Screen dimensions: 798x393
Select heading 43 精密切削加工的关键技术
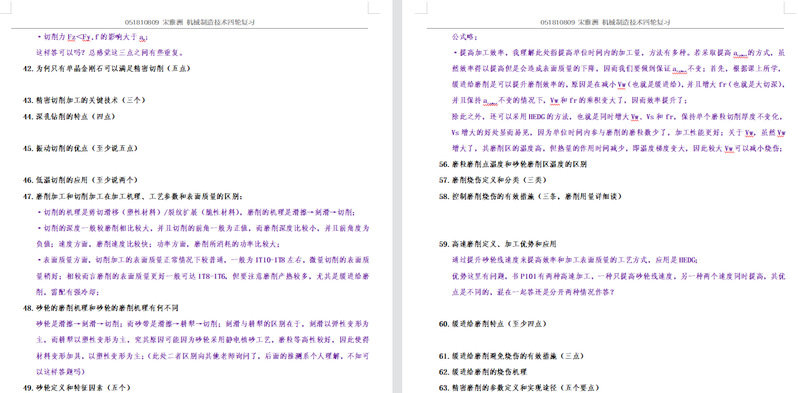84,100
